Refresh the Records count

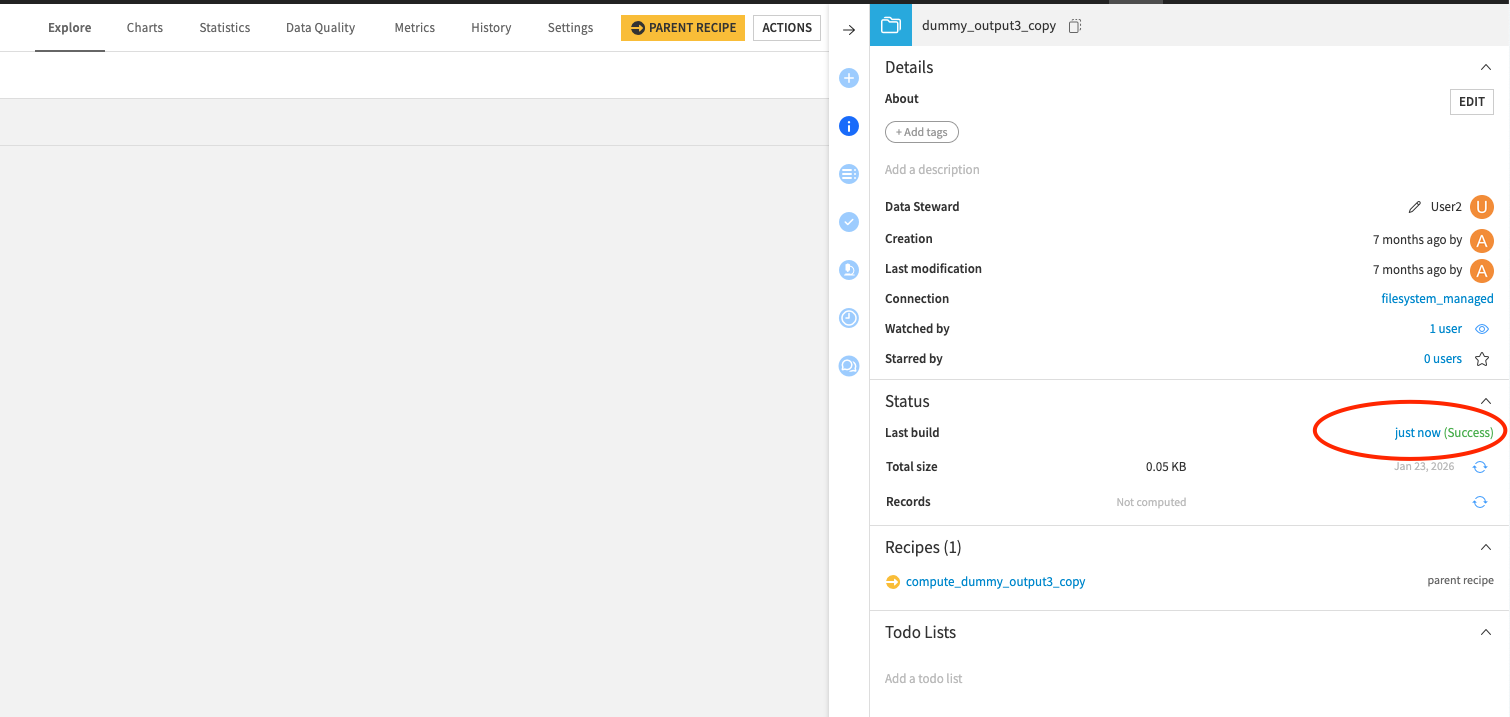point(1480,502)
